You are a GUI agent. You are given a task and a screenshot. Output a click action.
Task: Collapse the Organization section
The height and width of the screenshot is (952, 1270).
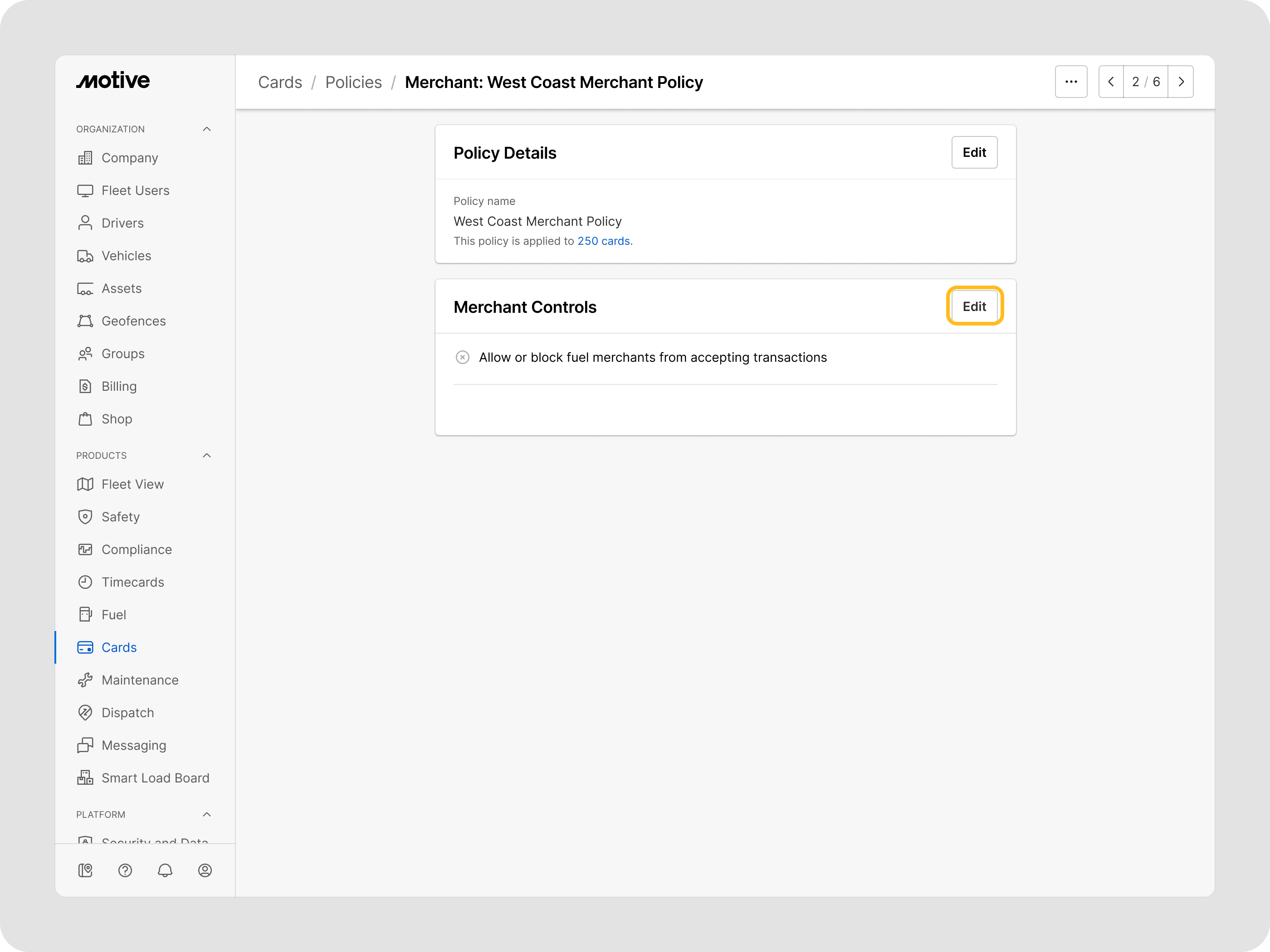(207, 129)
